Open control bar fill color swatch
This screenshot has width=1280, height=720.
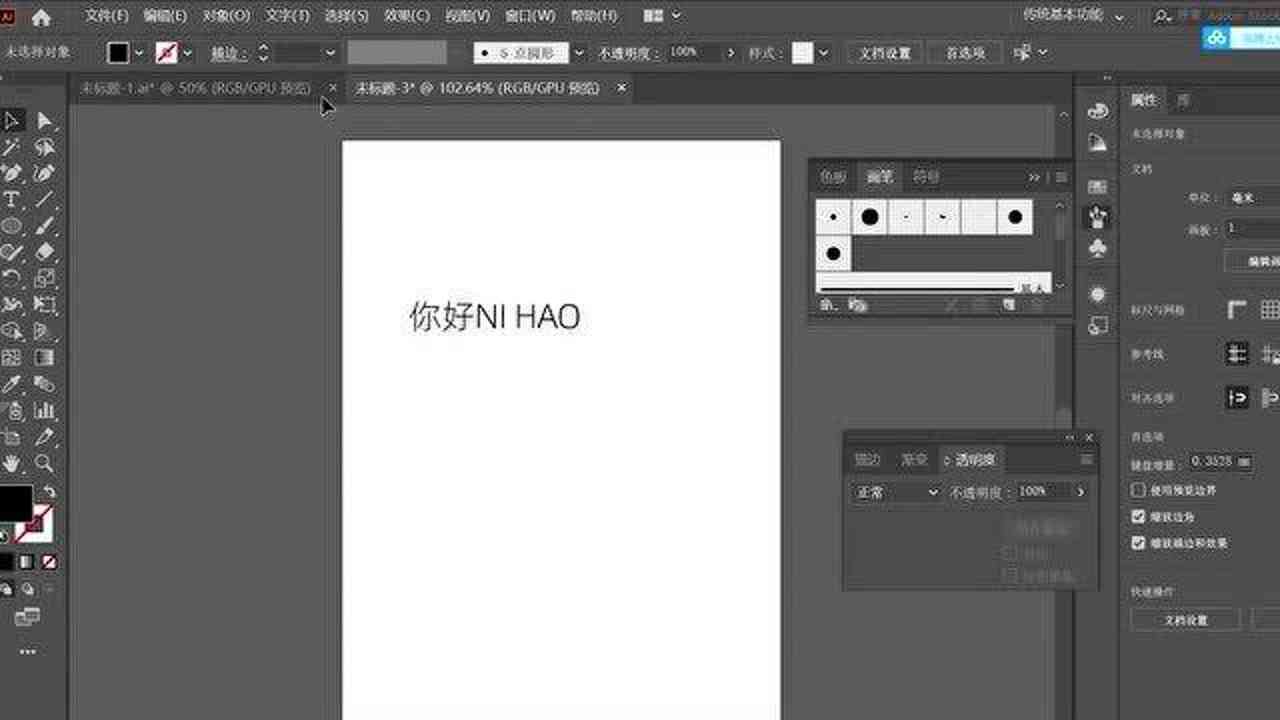click(118, 53)
